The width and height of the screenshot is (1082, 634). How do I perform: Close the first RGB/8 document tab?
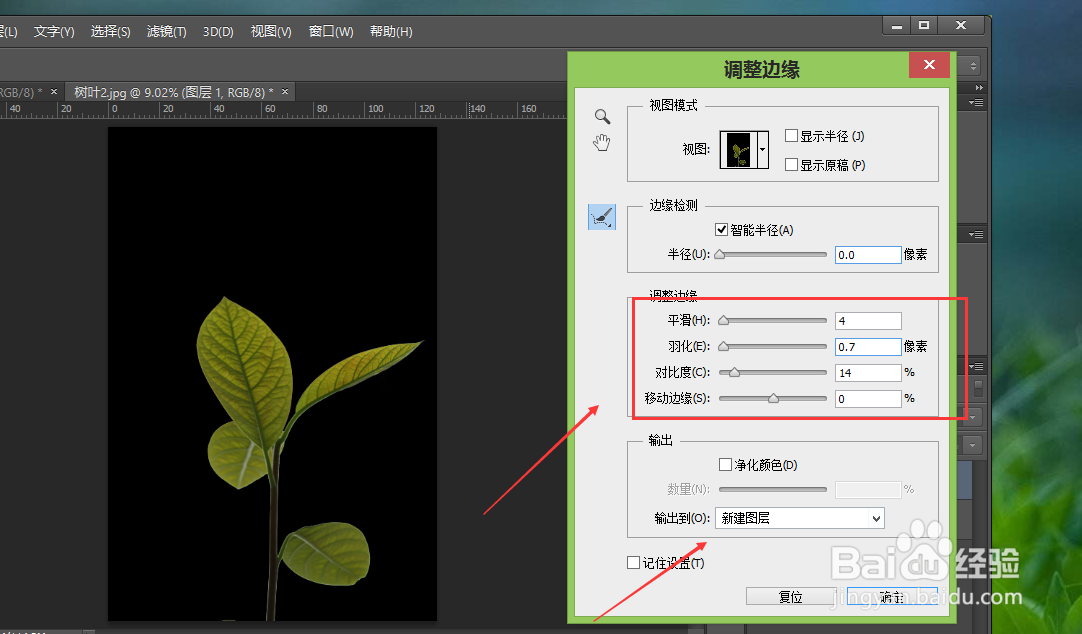point(54,91)
